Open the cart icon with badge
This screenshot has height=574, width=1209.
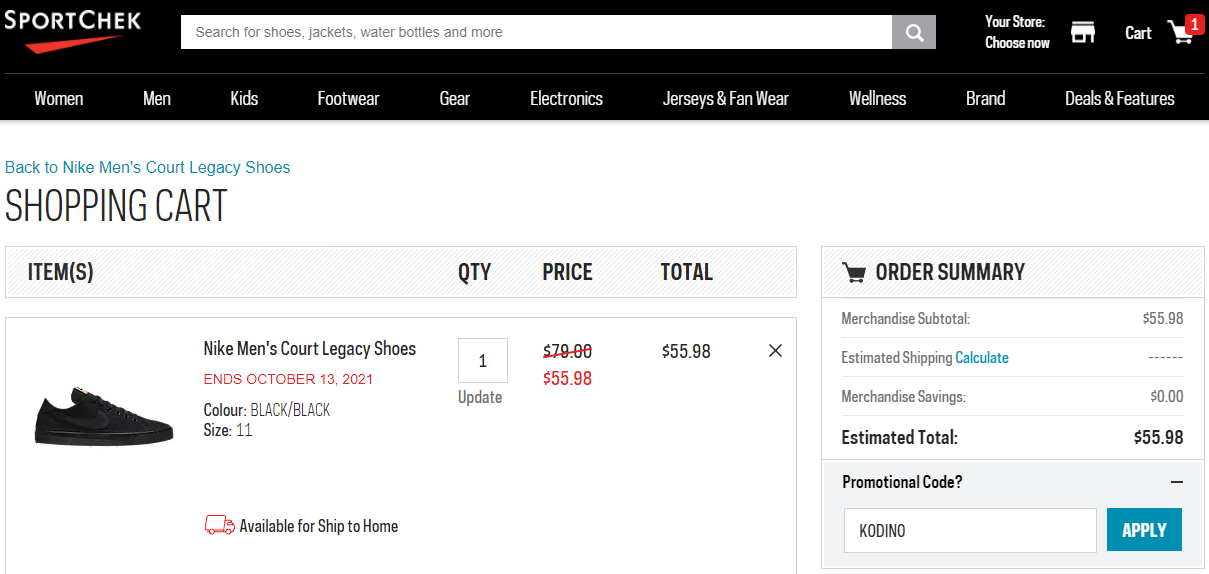point(1184,30)
